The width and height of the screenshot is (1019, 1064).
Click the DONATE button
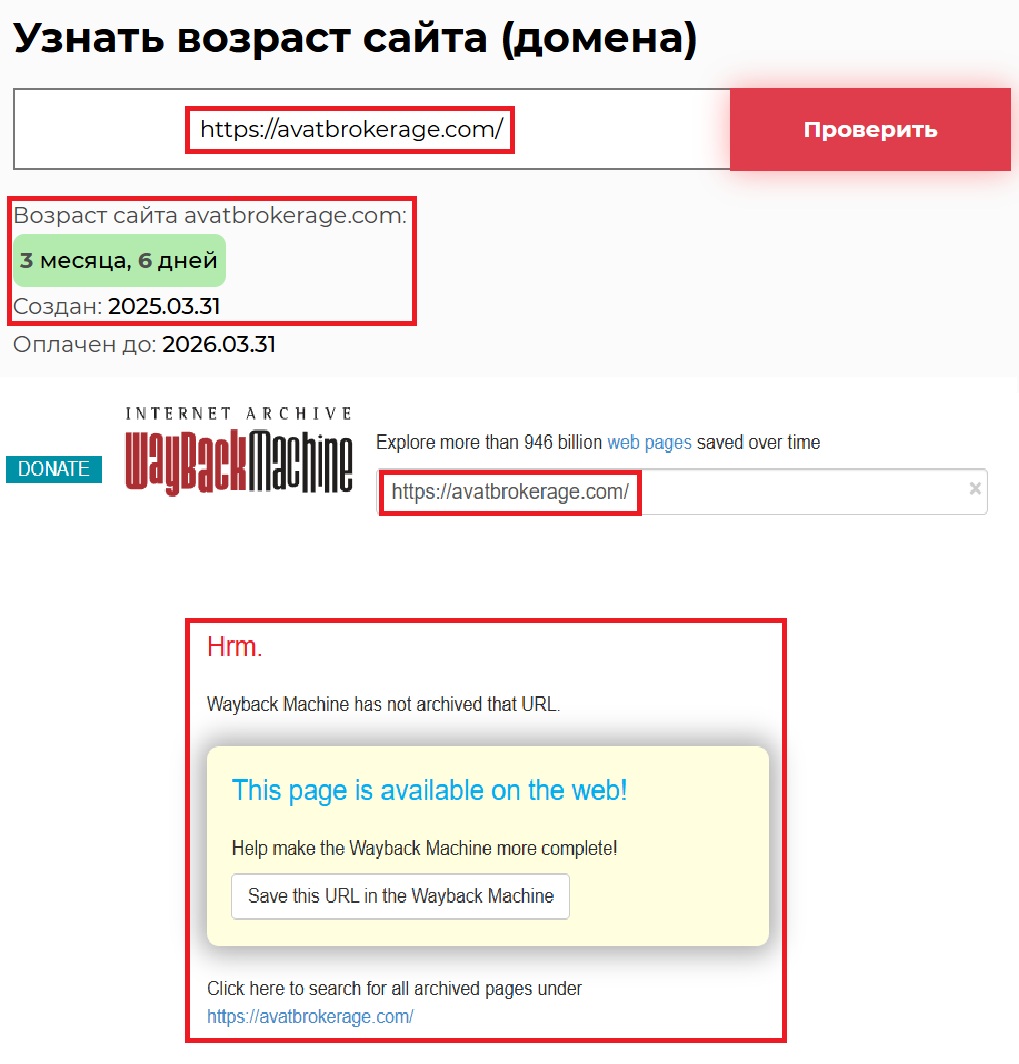(x=54, y=469)
